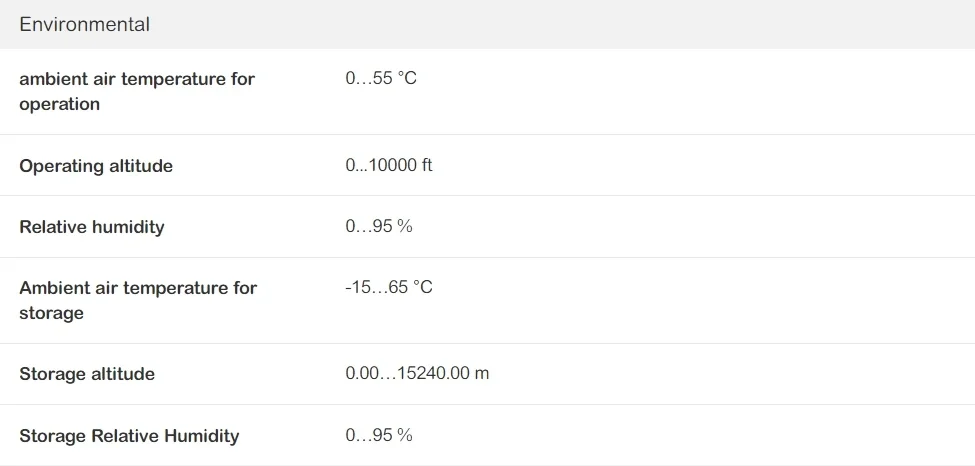
Task: Select the Storage Relative Humidity label
Action: pos(129,436)
